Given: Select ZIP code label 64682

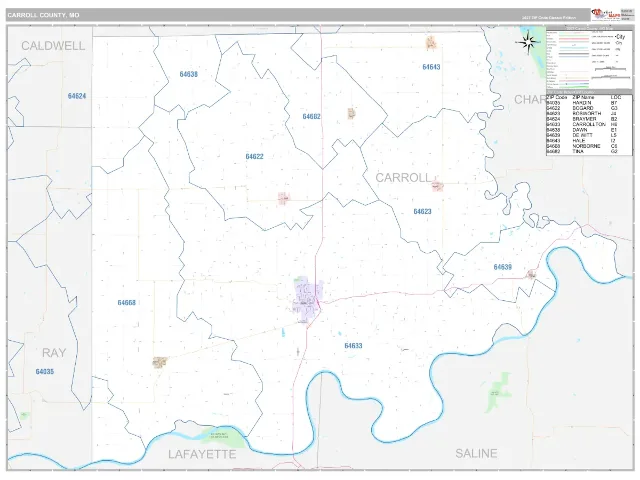Looking at the screenshot, I should pos(311,117).
